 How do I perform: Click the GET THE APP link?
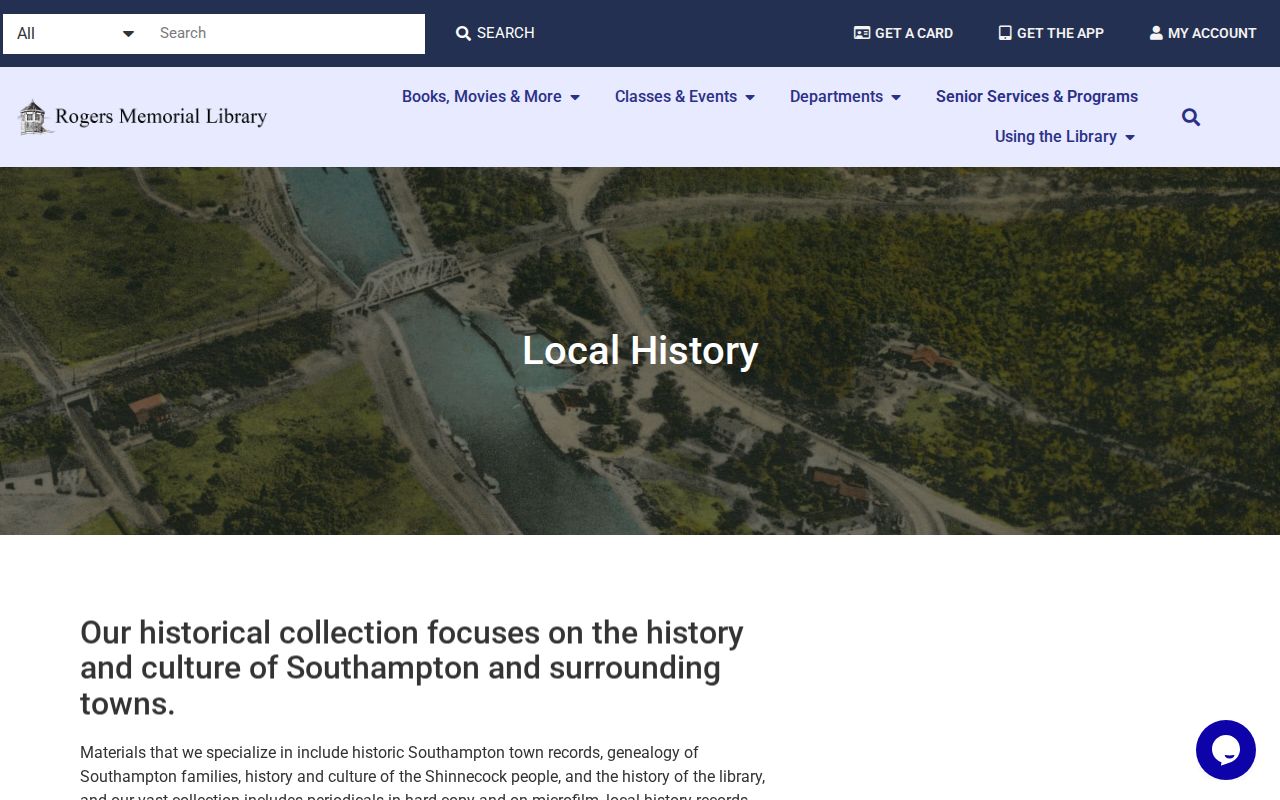pos(1051,33)
